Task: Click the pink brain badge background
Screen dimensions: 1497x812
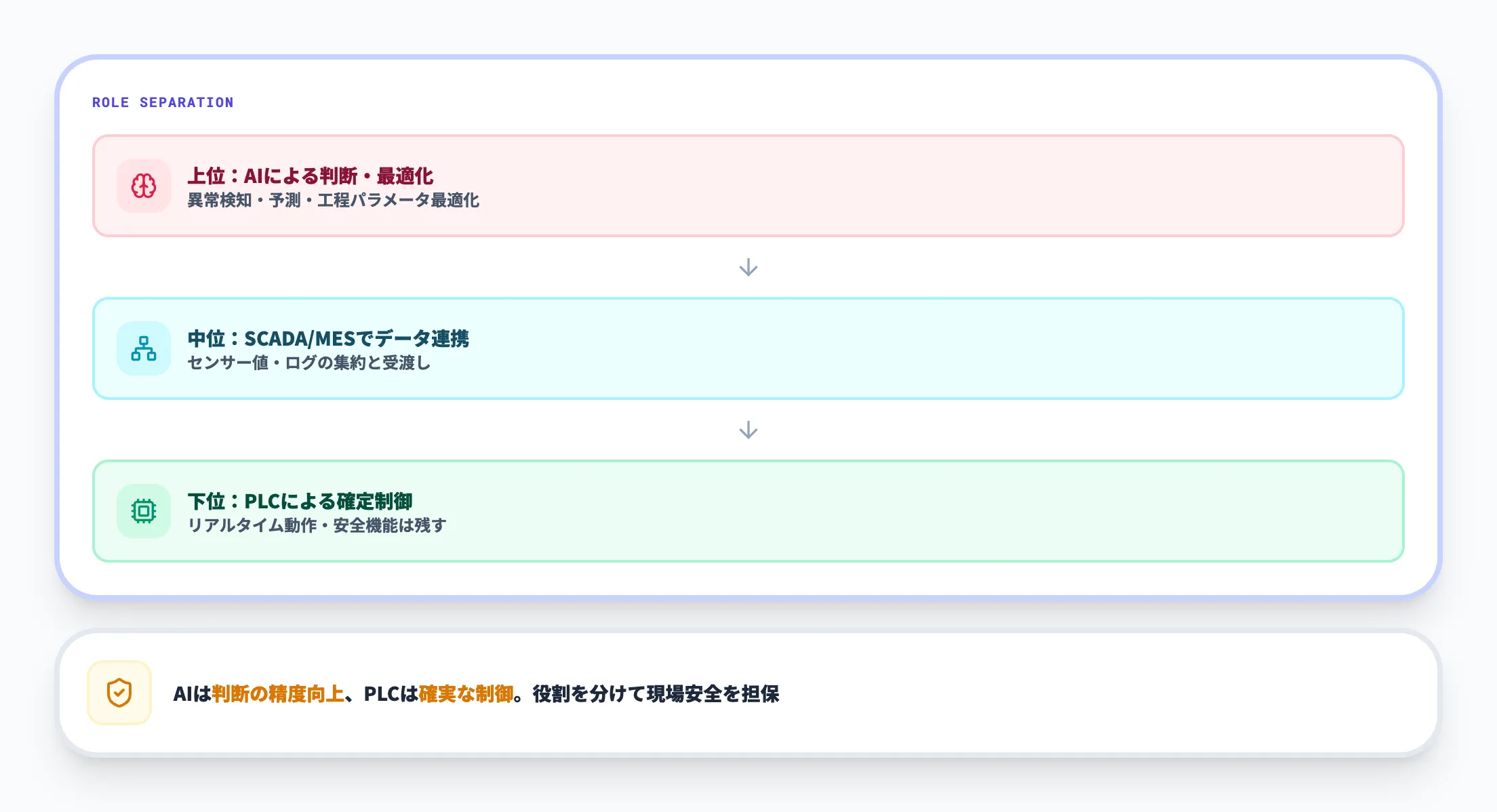Action: (x=143, y=186)
